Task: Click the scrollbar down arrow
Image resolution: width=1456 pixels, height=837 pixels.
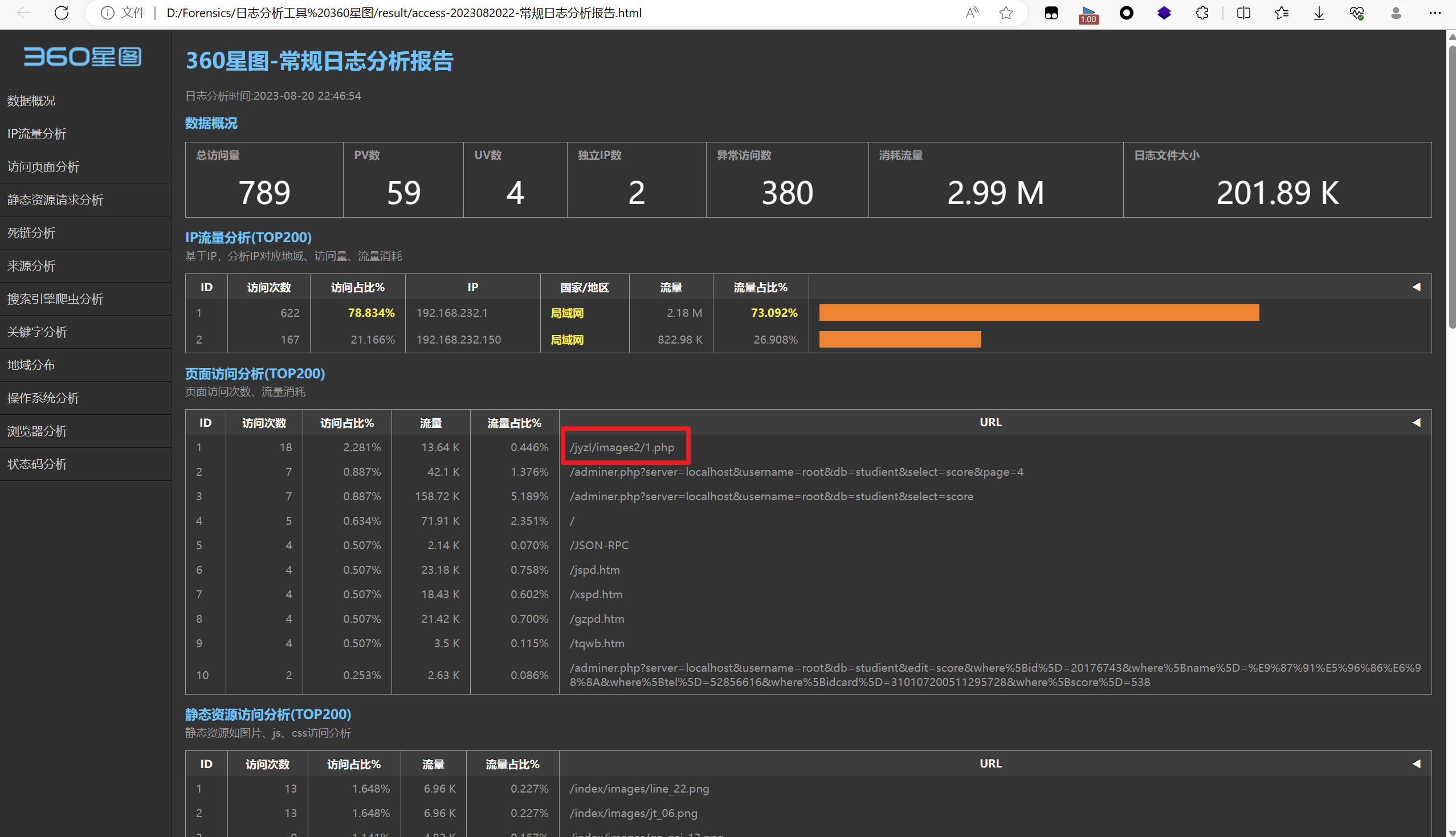Action: pos(1451,832)
